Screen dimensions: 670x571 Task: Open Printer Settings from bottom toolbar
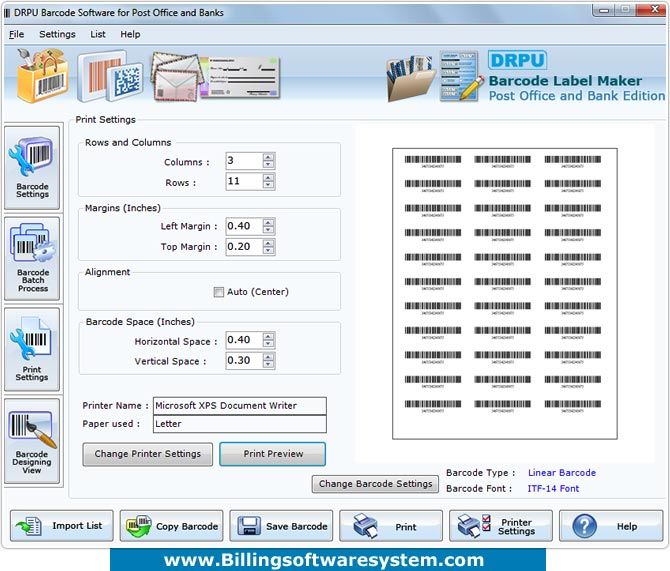(x=501, y=526)
